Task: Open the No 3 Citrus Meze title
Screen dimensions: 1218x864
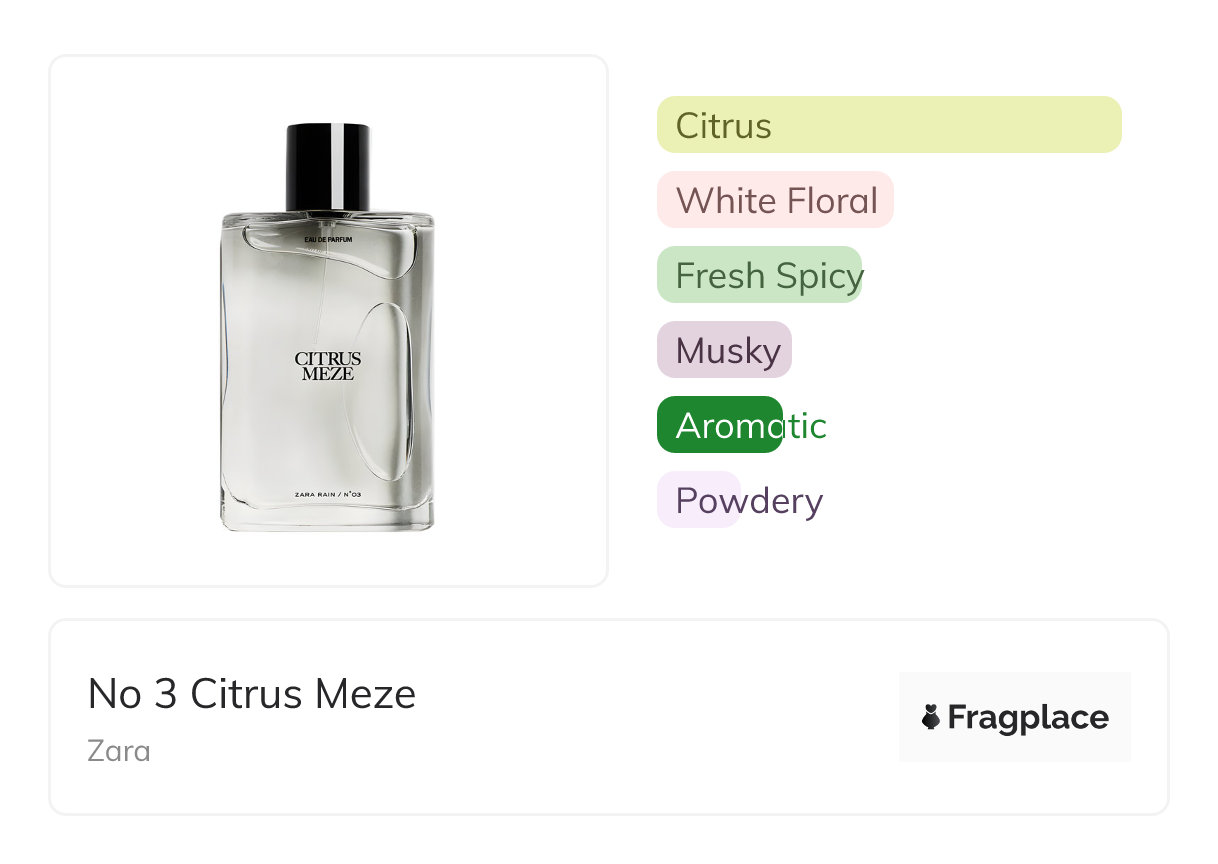Action: [x=251, y=694]
